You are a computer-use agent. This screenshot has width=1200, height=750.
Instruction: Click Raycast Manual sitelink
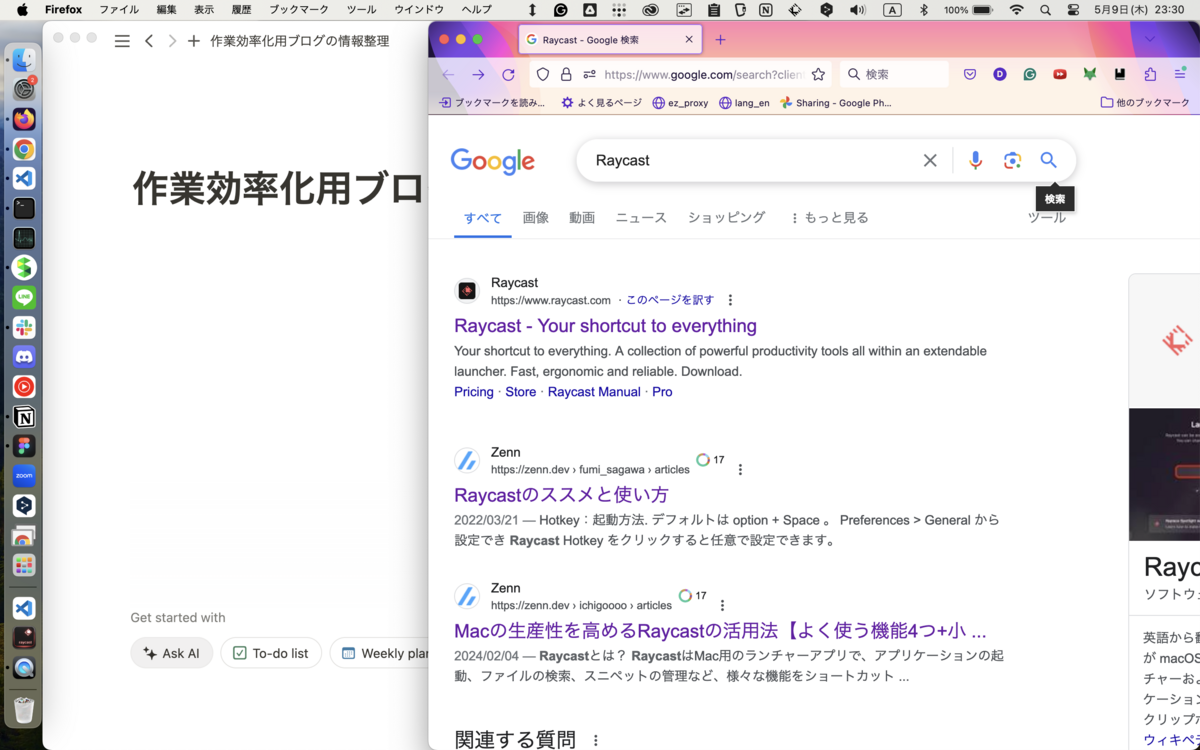point(594,392)
